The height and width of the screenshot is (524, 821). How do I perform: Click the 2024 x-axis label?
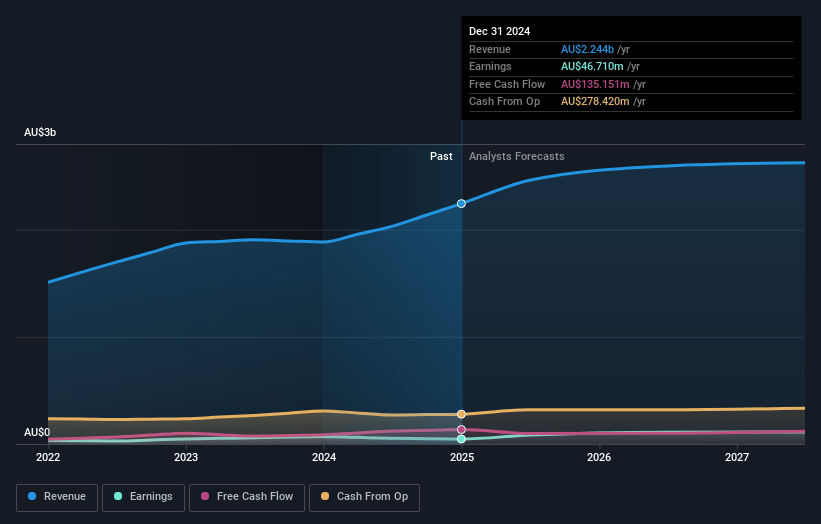click(324, 457)
